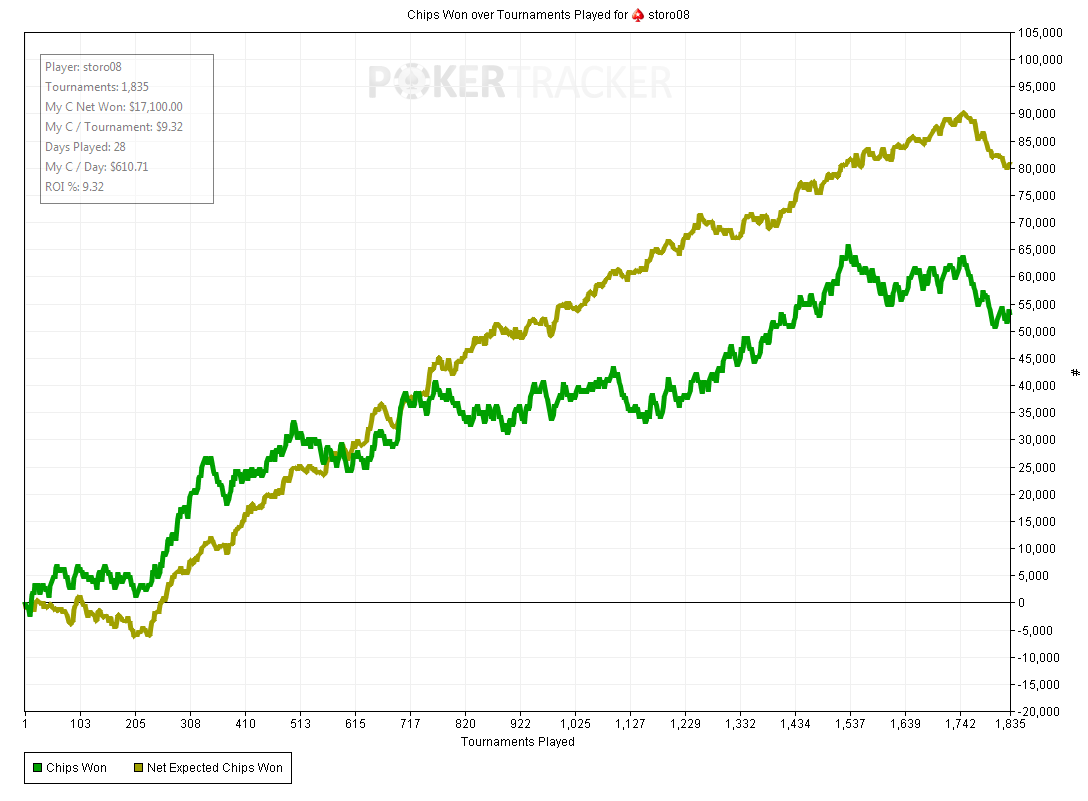Click the chart title text above the graph
This screenshot has width=1088, height=801.
[518, 15]
